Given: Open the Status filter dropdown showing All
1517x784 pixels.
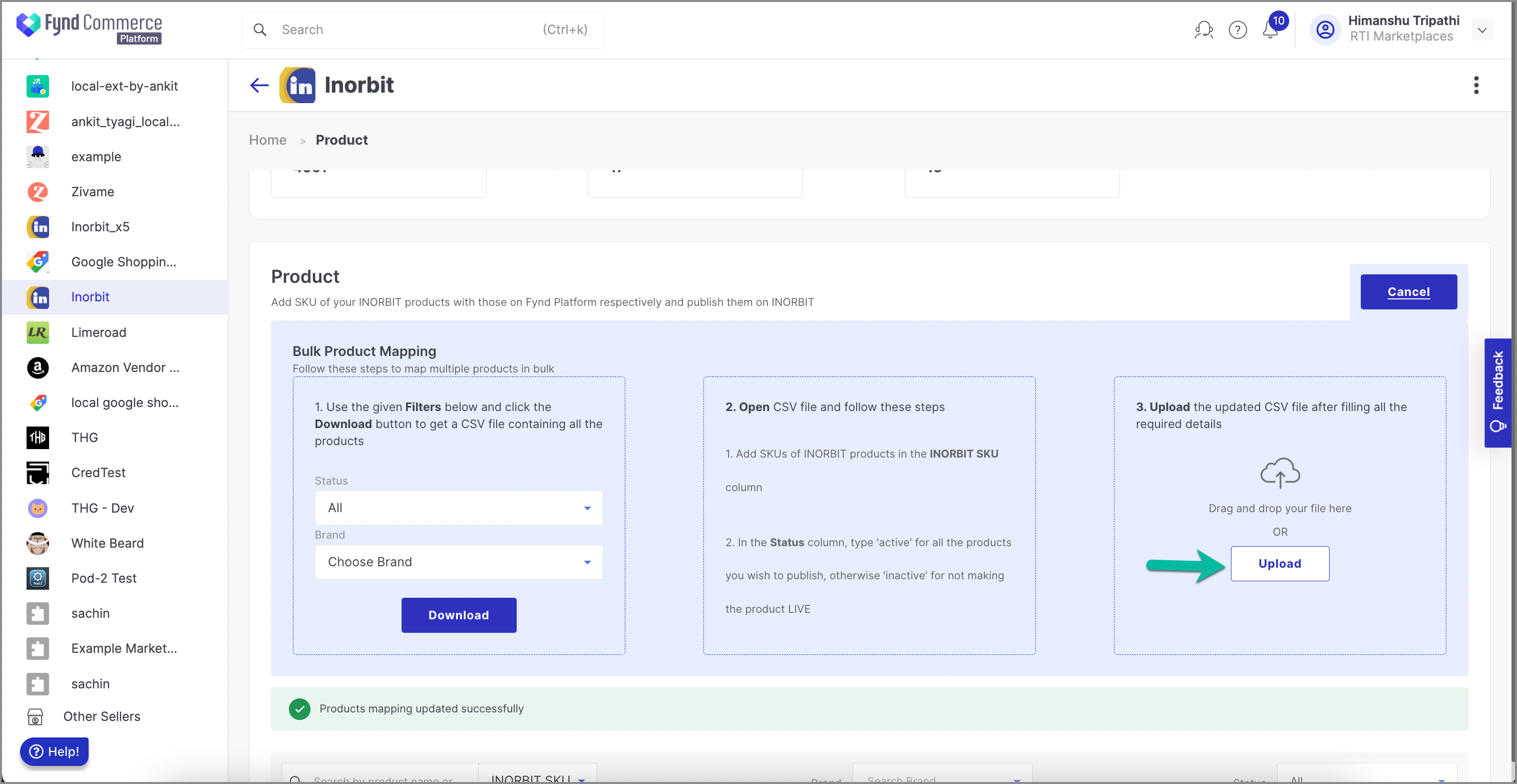Looking at the screenshot, I should coord(458,508).
